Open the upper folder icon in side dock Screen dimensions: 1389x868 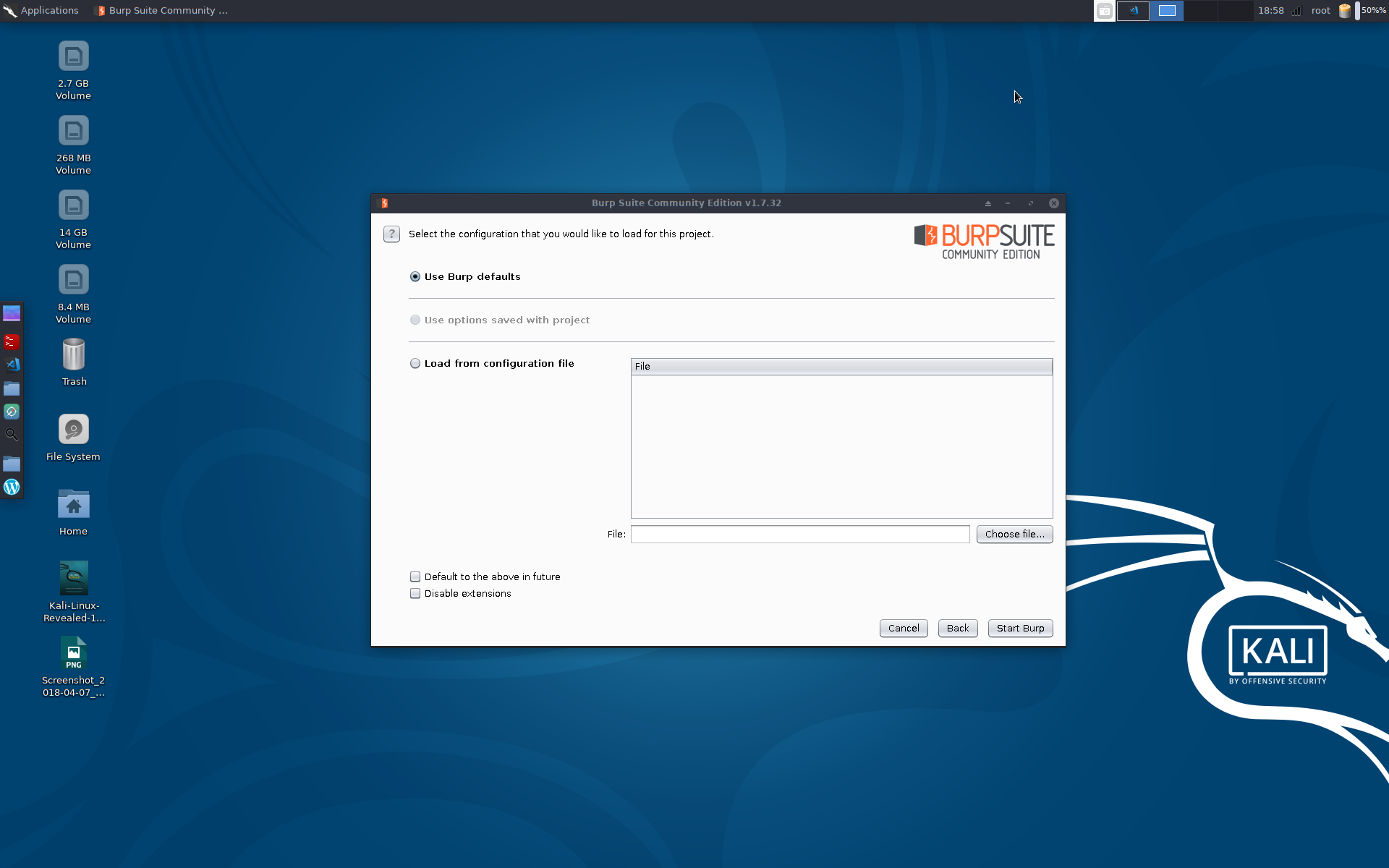tap(12, 388)
